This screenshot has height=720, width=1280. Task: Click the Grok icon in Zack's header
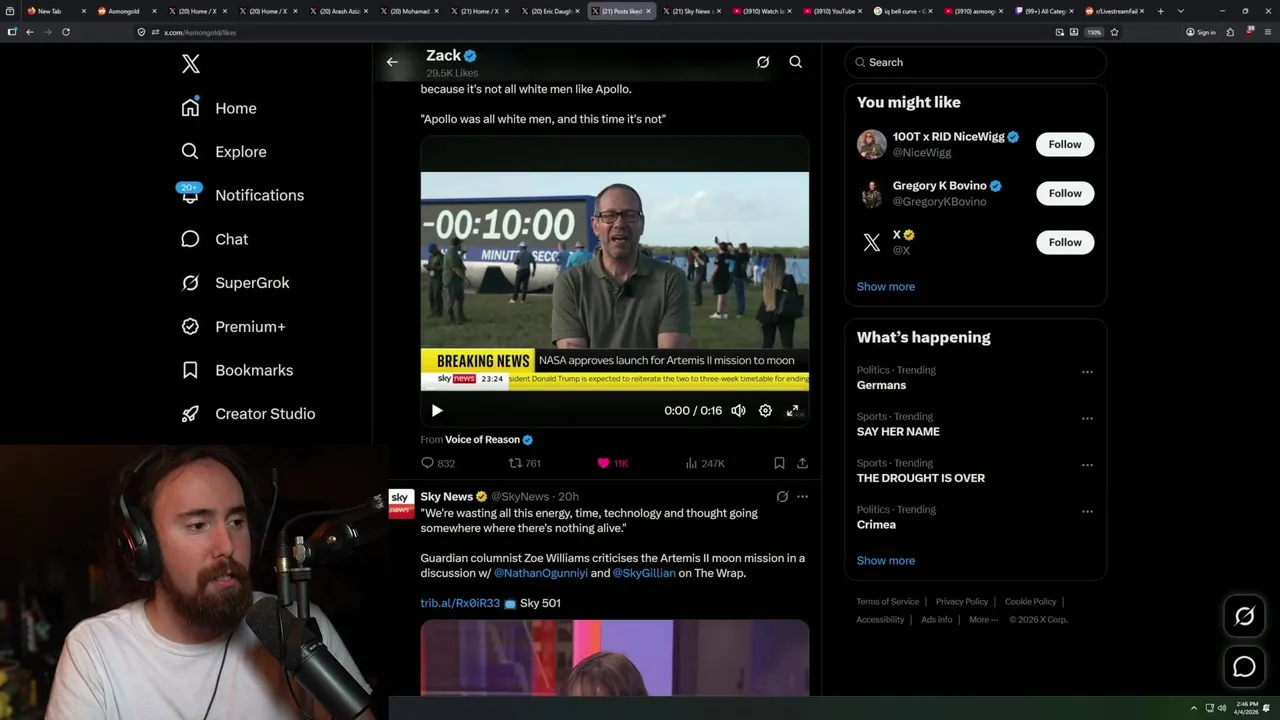tap(763, 62)
